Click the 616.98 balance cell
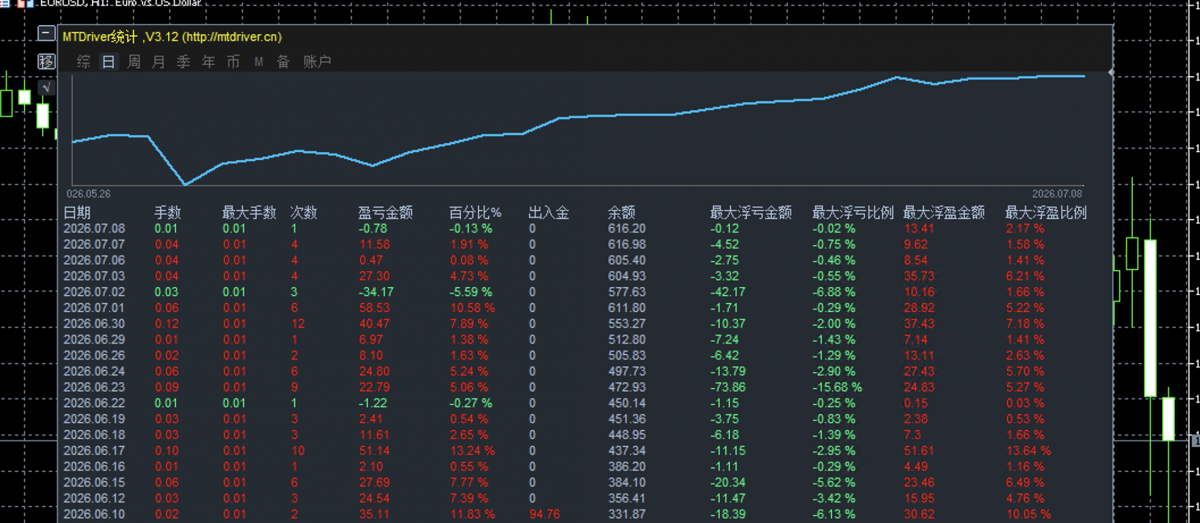 (627, 244)
